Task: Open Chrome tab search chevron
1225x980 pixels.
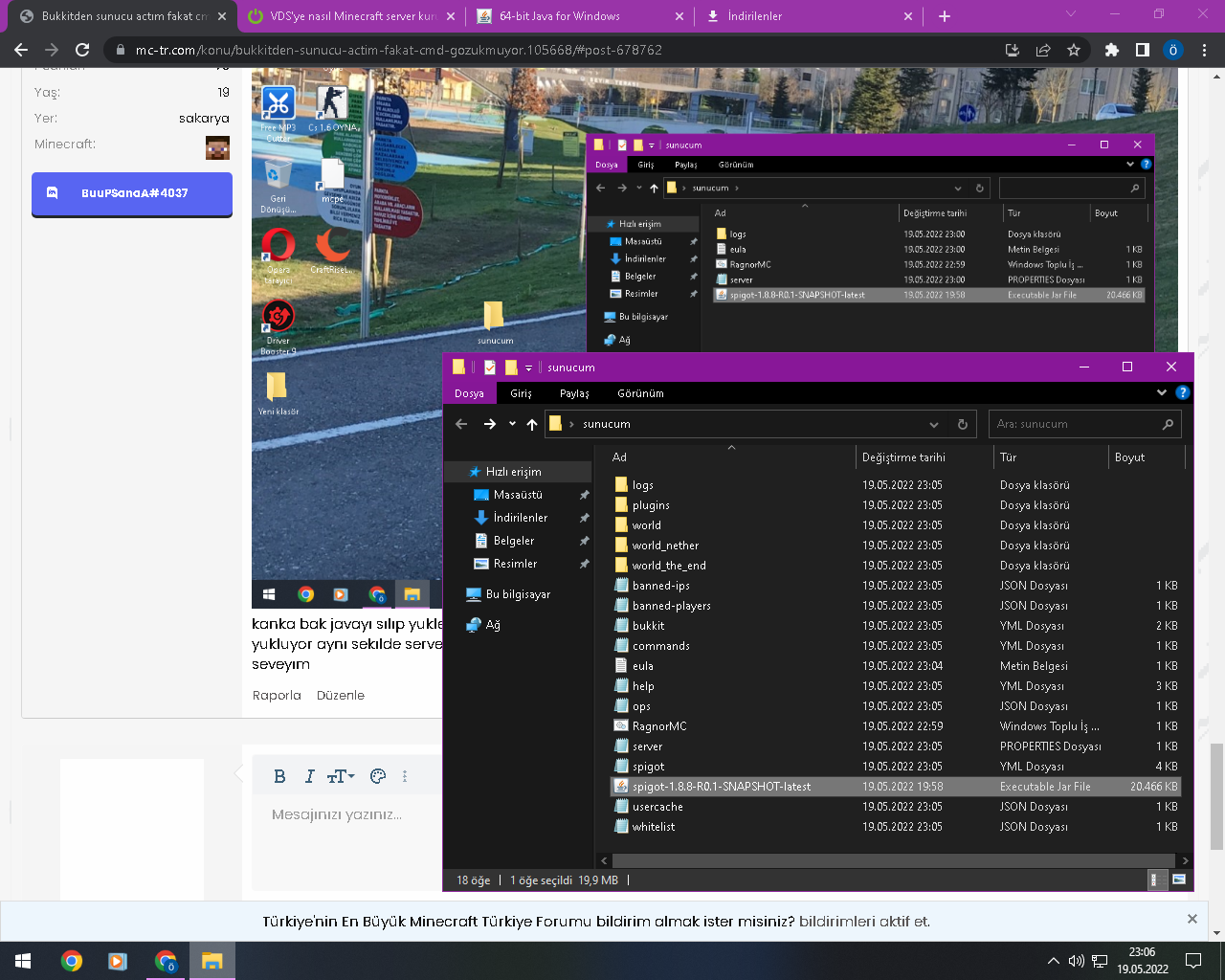Action: (1071, 14)
